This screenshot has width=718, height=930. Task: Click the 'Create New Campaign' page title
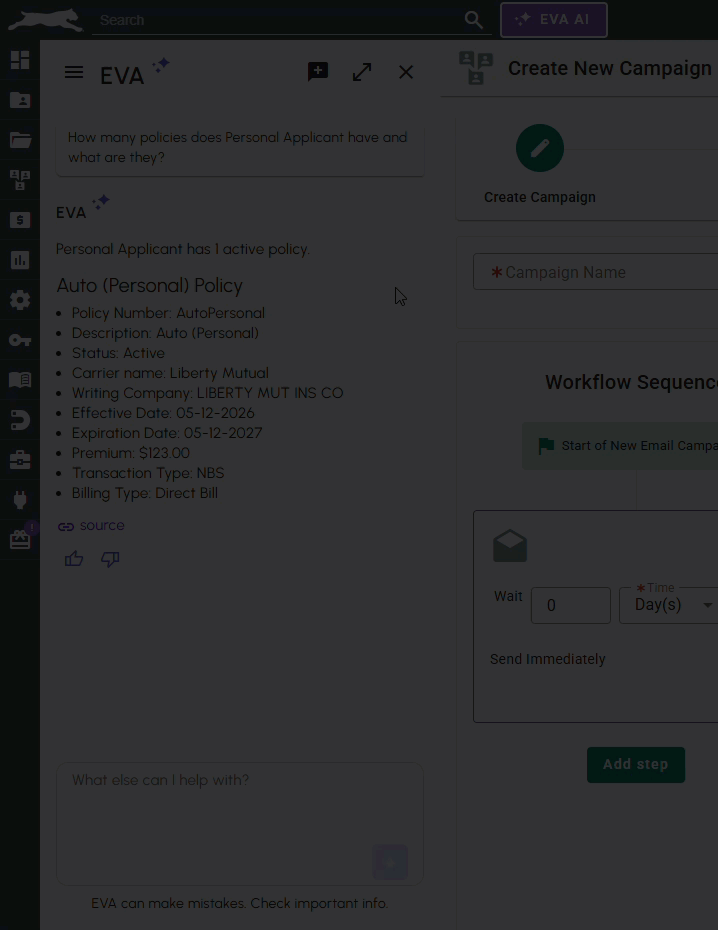point(609,68)
